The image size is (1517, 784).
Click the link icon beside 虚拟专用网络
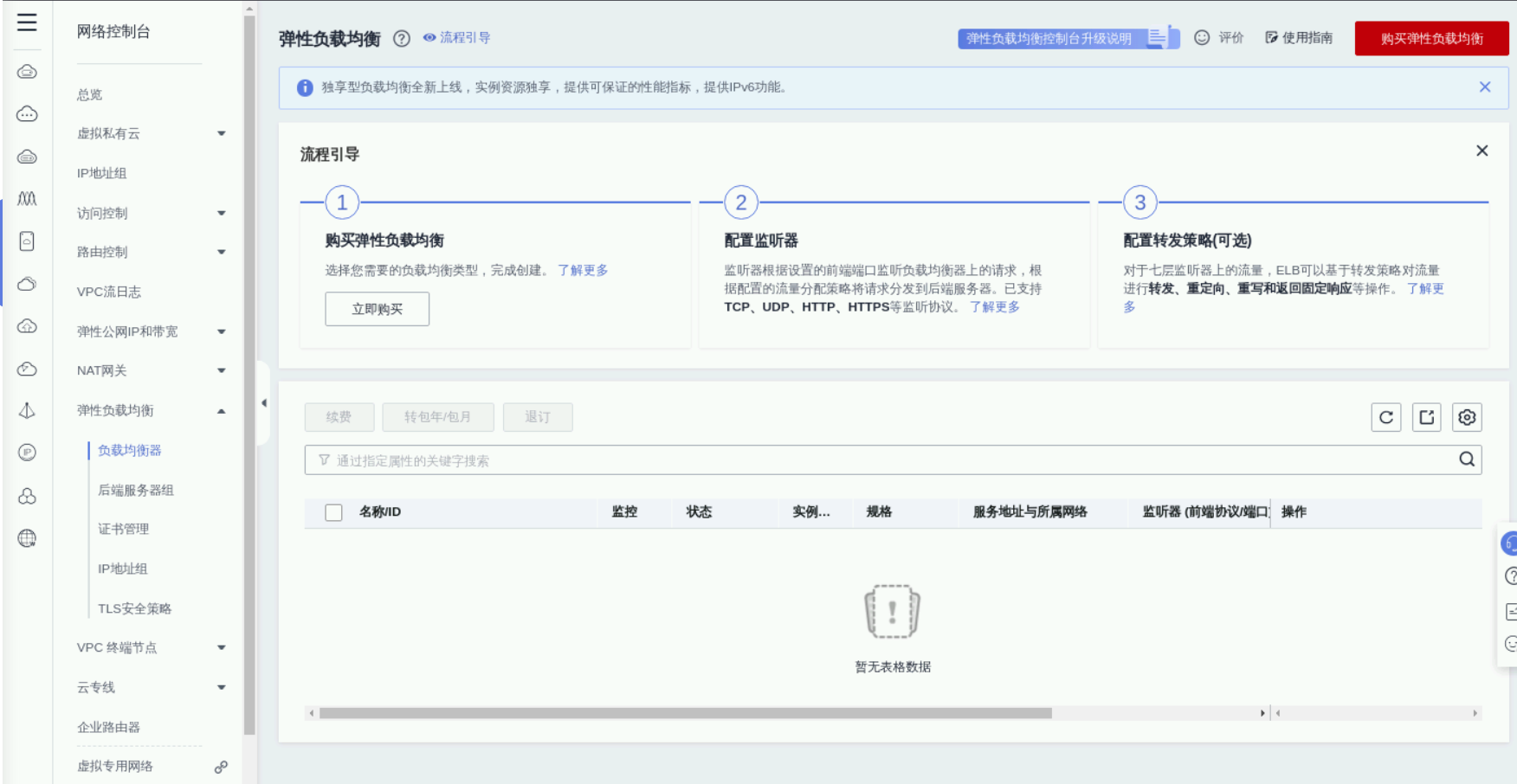[x=222, y=767]
